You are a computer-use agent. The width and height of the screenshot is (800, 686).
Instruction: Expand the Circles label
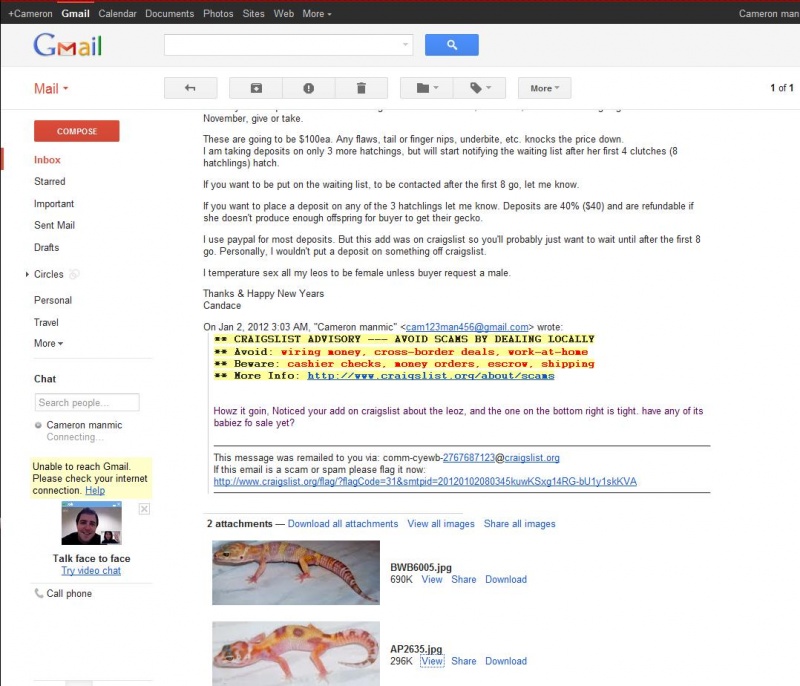pyautogui.click(x=27, y=274)
